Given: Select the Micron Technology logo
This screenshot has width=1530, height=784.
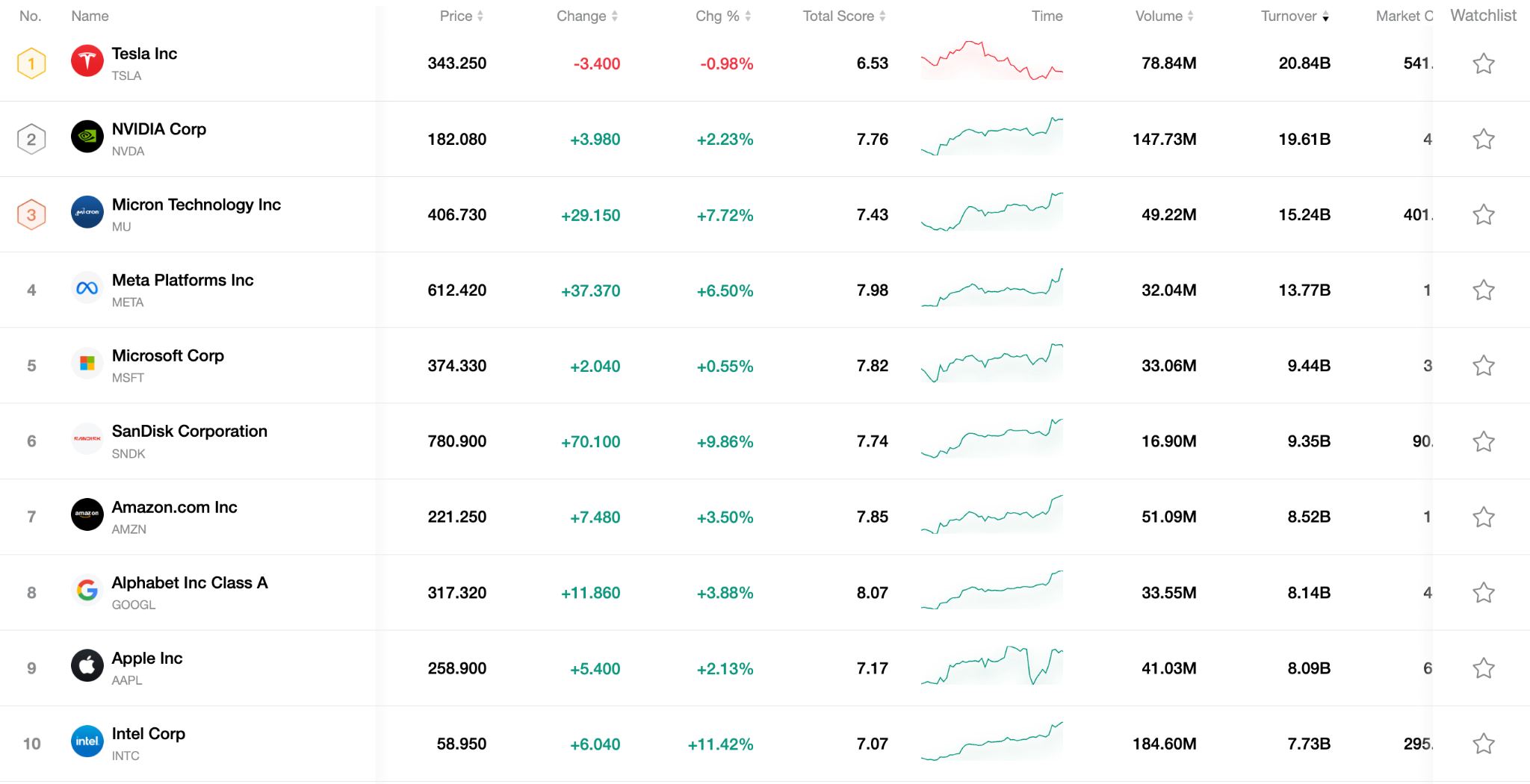Looking at the screenshot, I should pos(87,214).
